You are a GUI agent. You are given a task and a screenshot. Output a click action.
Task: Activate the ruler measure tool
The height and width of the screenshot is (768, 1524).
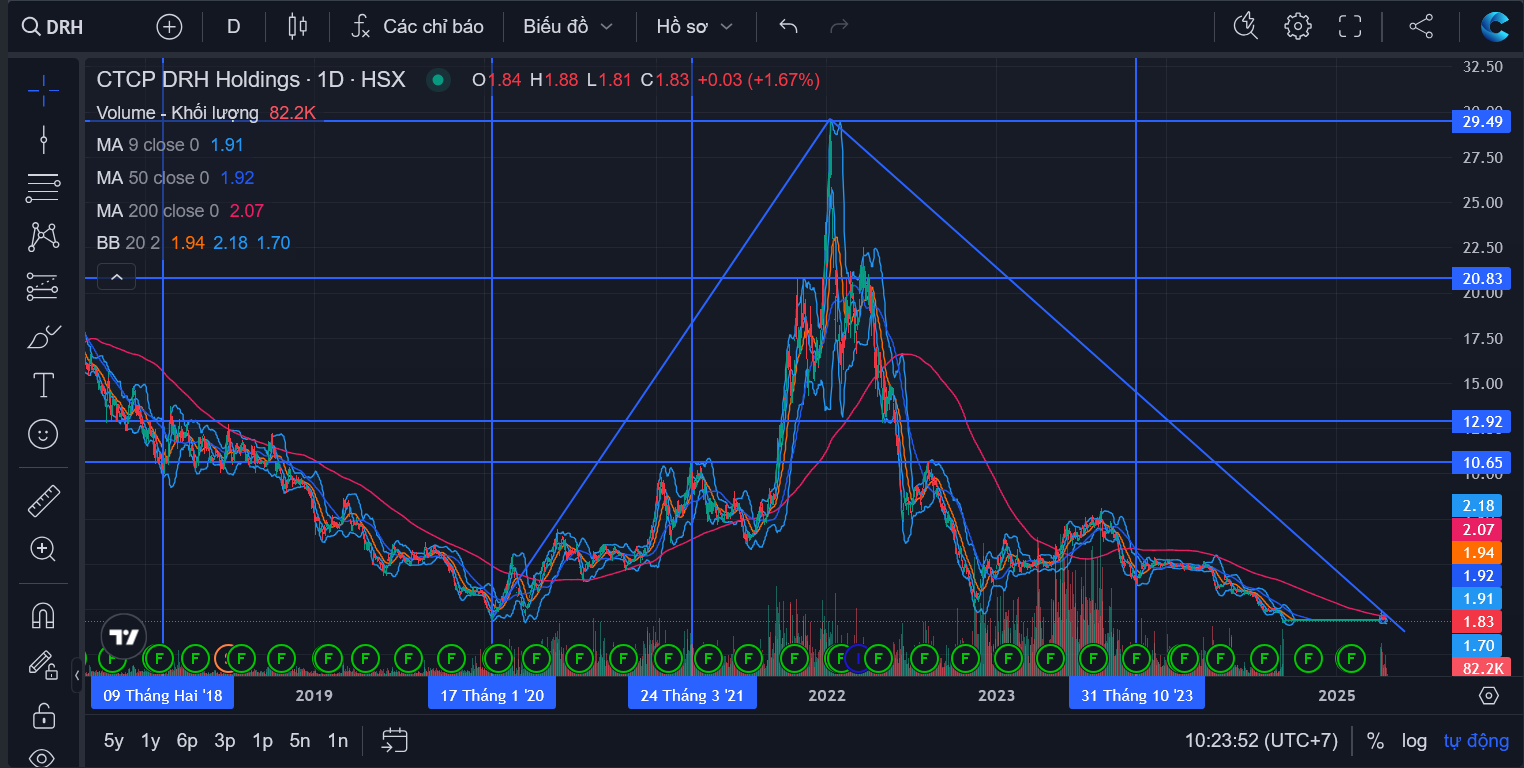point(43,499)
